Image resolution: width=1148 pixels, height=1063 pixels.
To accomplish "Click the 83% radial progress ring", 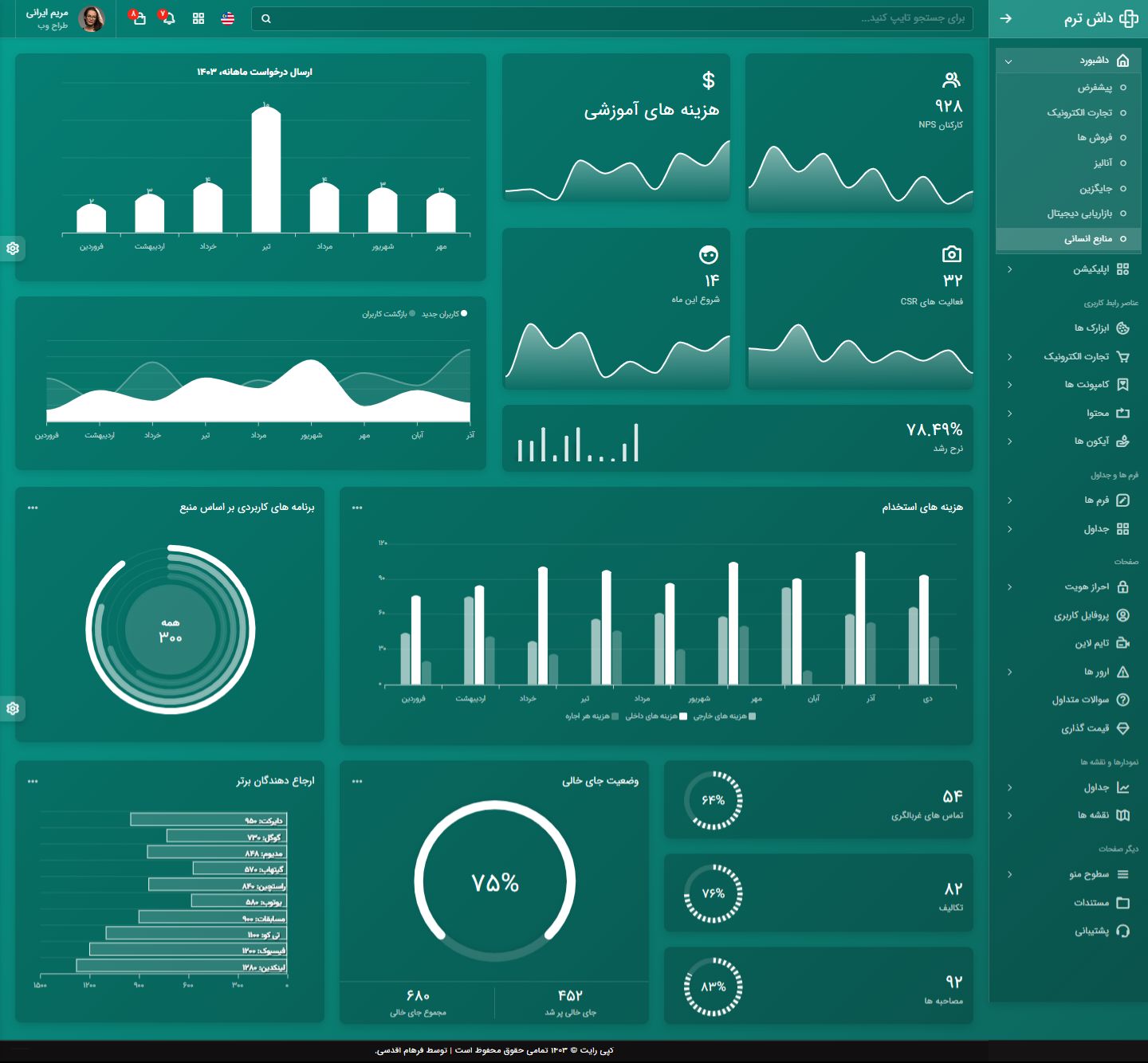I will pyautogui.click(x=714, y=987).
